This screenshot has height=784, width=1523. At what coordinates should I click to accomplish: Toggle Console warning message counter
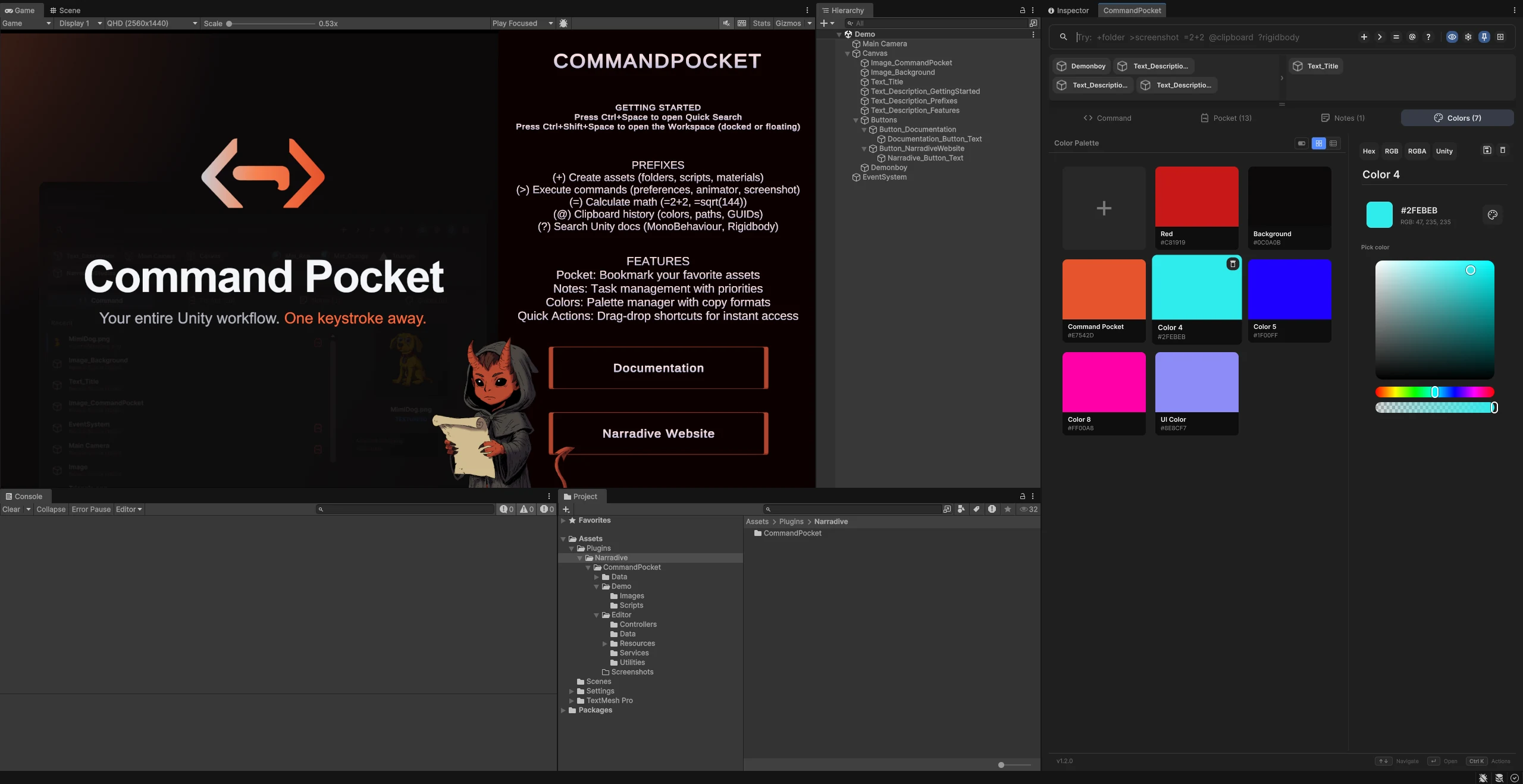(527, 509)
